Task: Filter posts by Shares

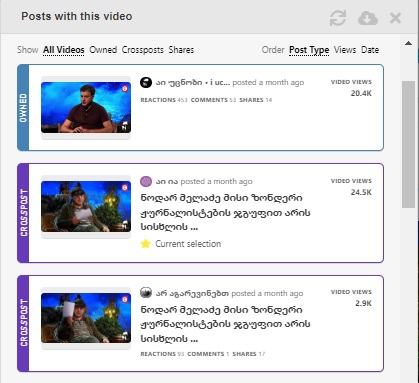Action: tap(181, 50)
